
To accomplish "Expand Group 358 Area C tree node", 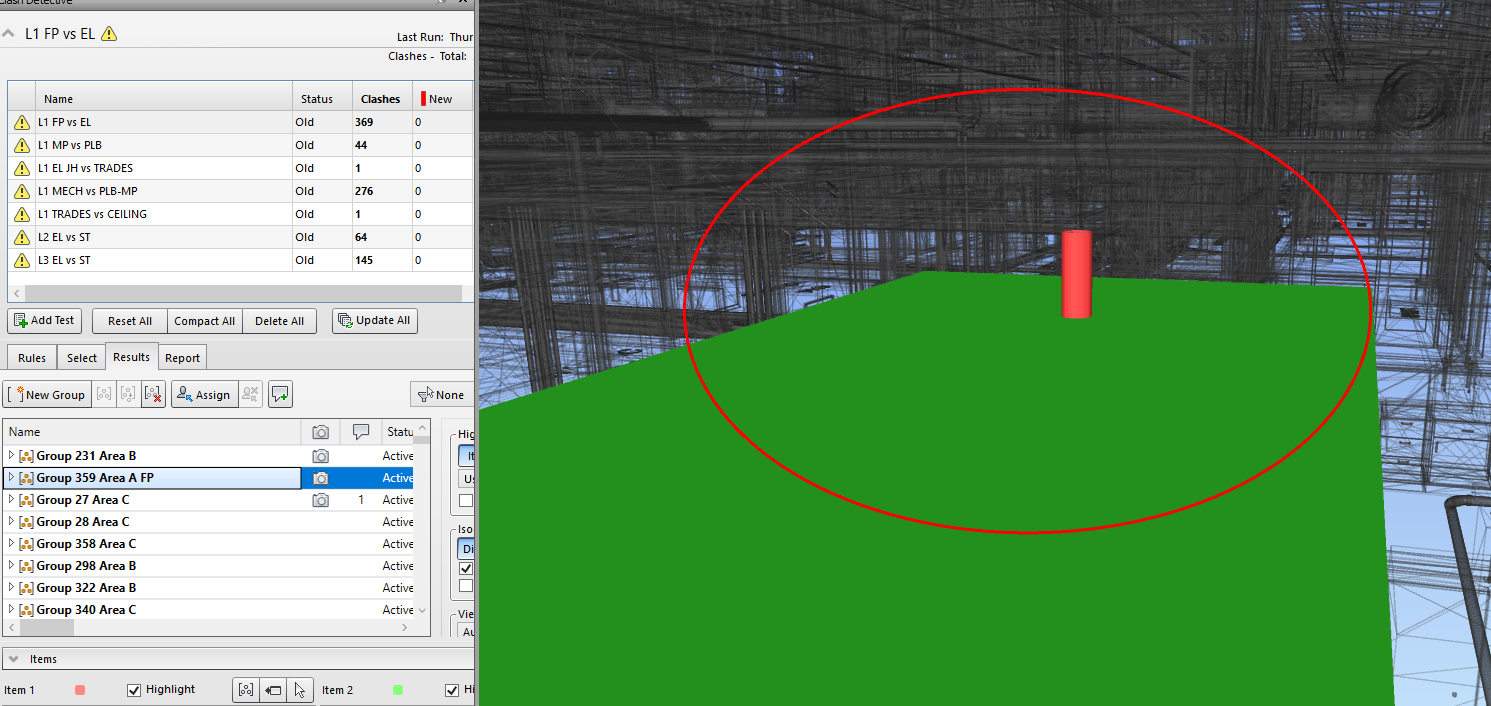I will 12,544.
